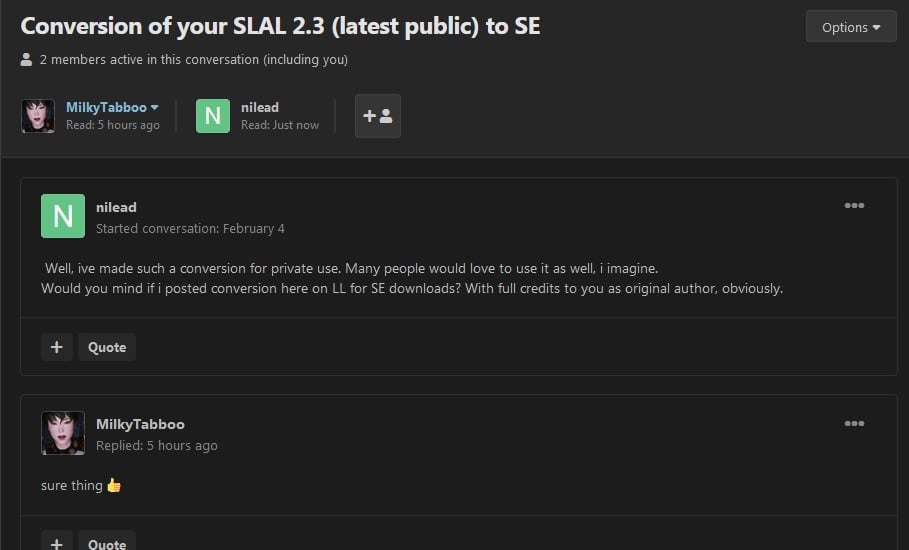Open nilead profile from message author name
909x550 pixels.
tap(117, 207)
